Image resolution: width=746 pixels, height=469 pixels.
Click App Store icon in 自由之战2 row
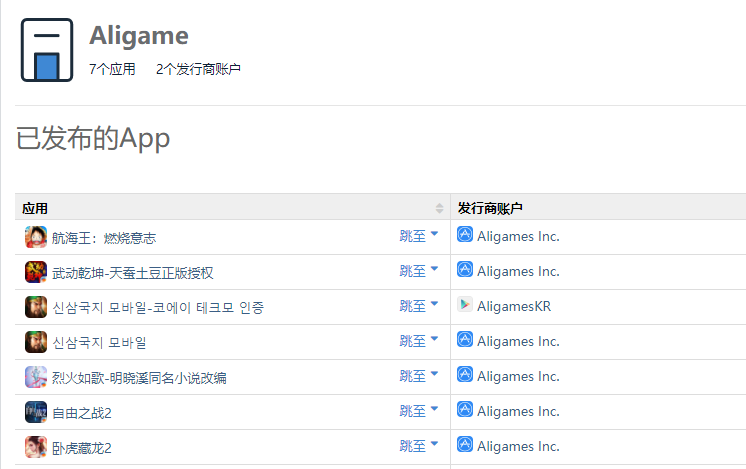tap(465, 409)
